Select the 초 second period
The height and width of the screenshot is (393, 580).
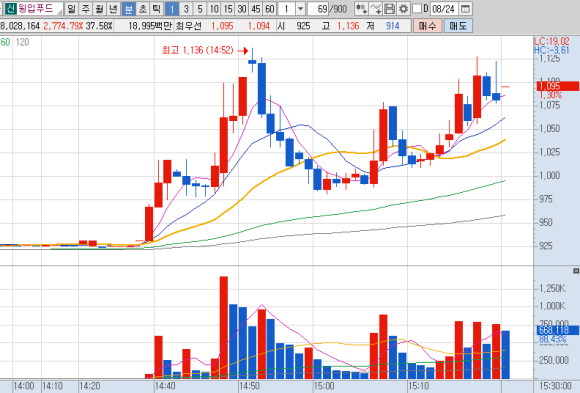[143, 9]
